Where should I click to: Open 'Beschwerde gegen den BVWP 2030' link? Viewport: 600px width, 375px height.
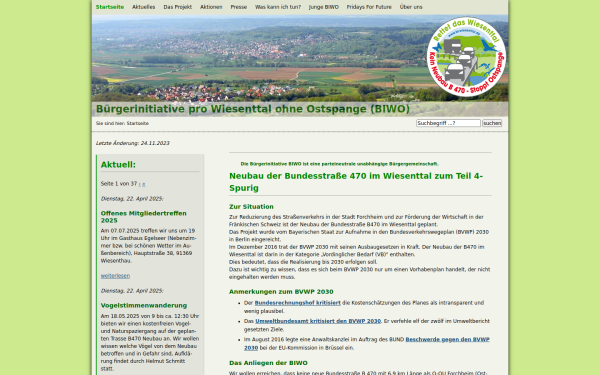[367, 344]
